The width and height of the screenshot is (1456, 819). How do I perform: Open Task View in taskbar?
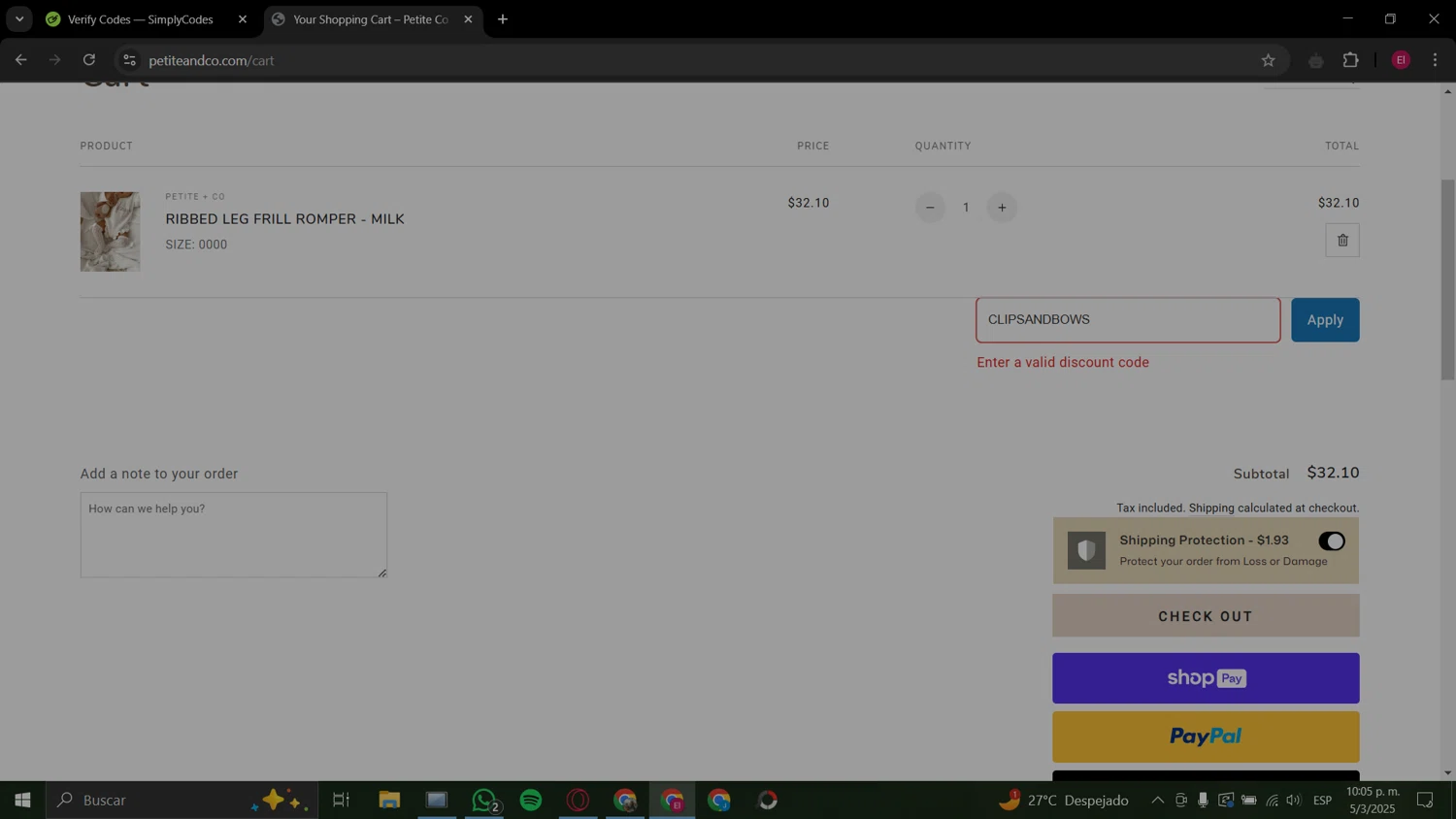[341, 801]
